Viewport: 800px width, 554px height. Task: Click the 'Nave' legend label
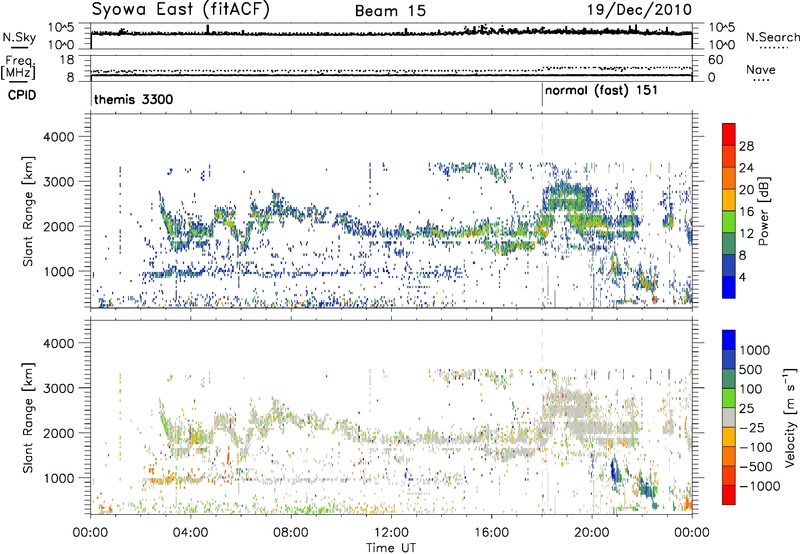pyautogui.click(x=761, y=69)
